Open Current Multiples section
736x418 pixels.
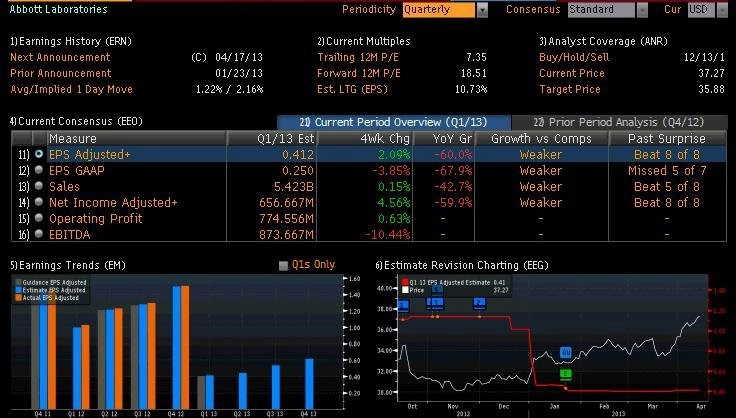(364, 41)
